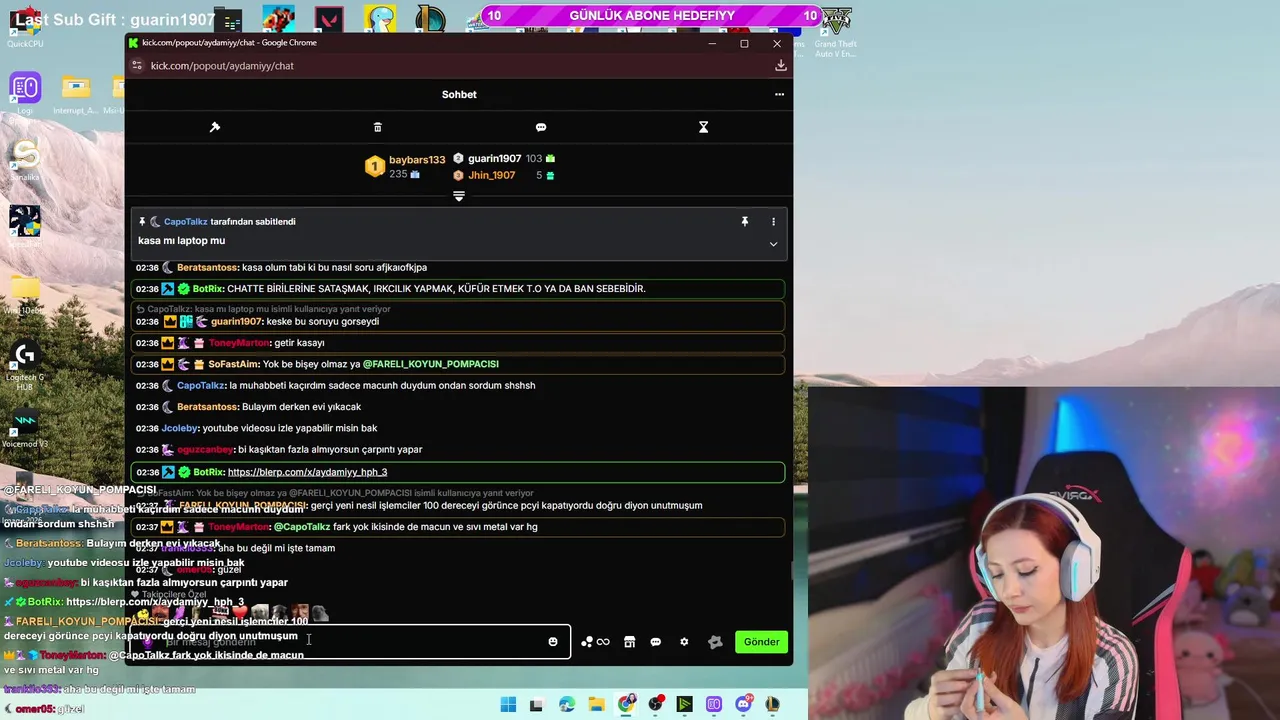Screen dimensions: 1280x720
Task: Download this page via address bar icon
Action: [x=780, y=66]
